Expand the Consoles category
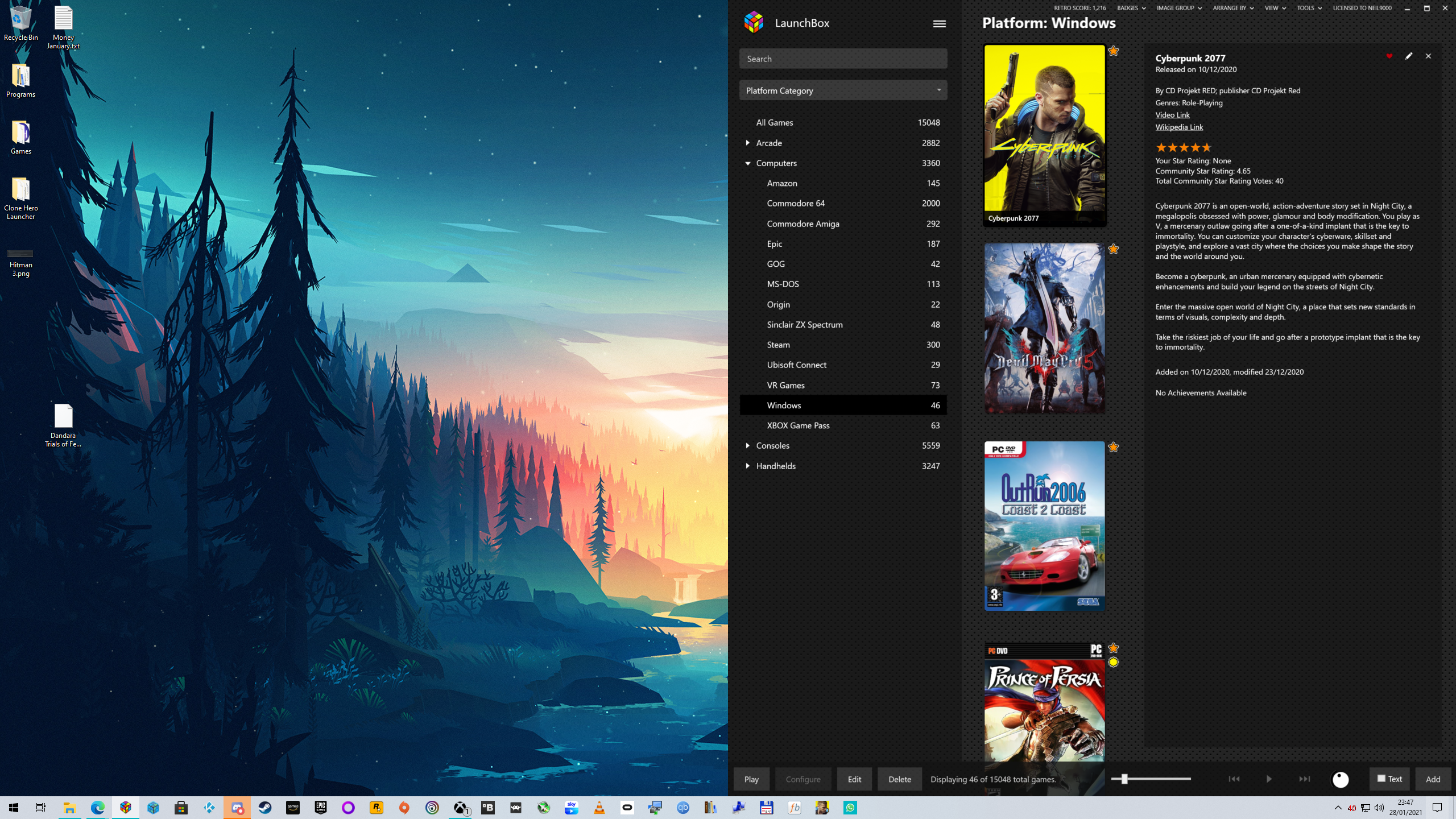 click(x=747, y=445)
